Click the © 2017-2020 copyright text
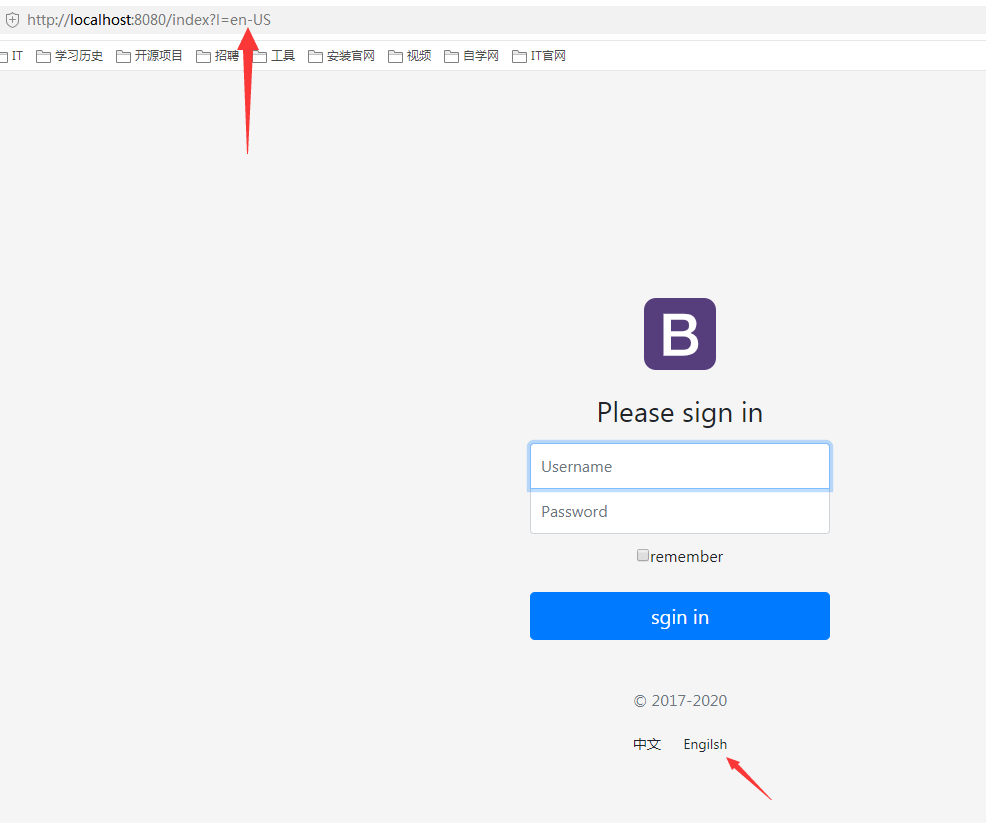 click(680, 700)
